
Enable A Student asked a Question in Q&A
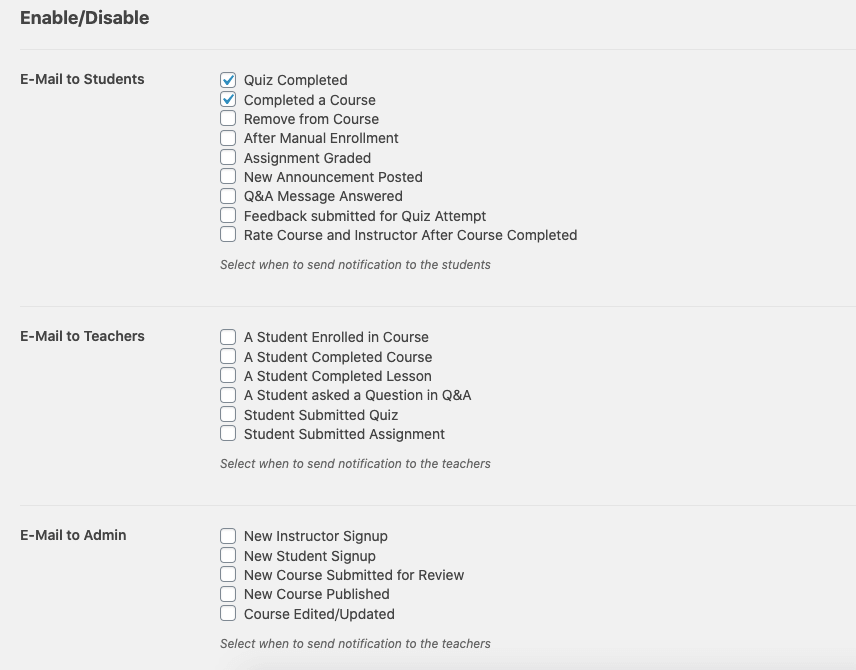(228, 395)
